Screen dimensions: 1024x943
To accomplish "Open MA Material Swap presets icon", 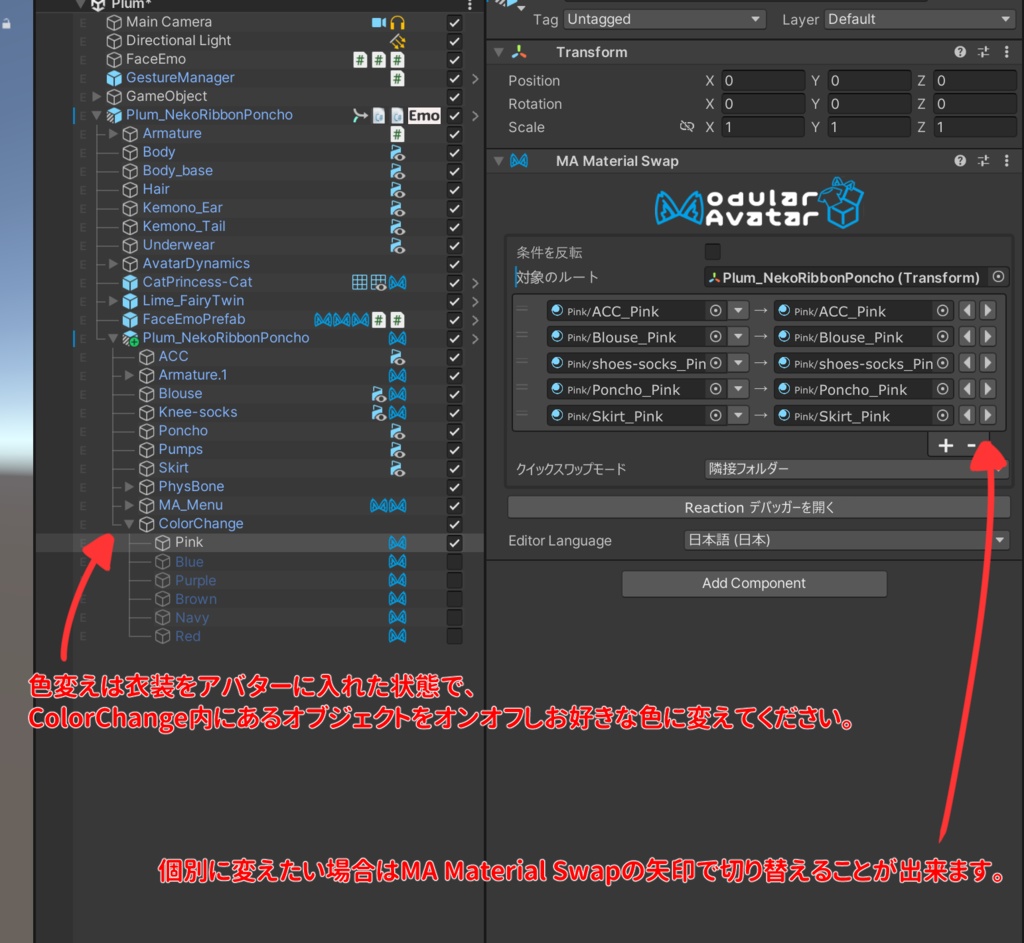I will click(x=983, y=161).
